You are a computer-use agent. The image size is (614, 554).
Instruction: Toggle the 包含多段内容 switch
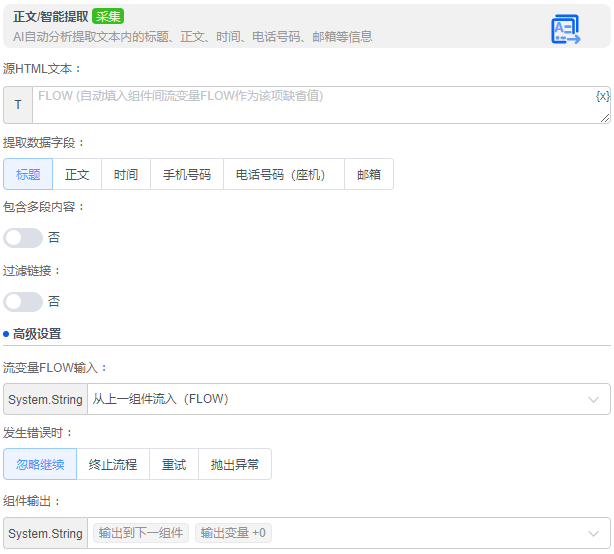[x=23, y=238]
